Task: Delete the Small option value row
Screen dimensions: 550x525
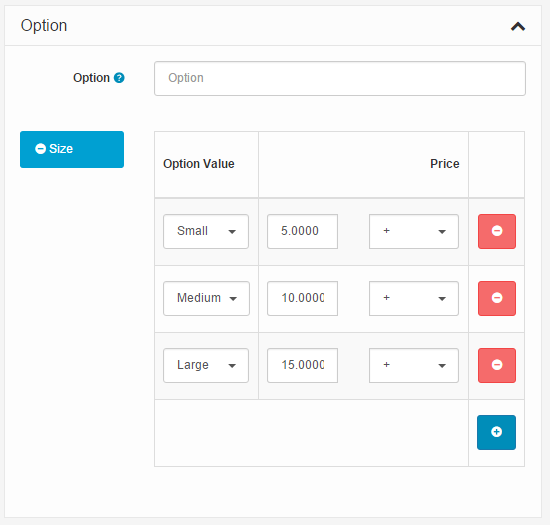Action: (x=497, y=231)
